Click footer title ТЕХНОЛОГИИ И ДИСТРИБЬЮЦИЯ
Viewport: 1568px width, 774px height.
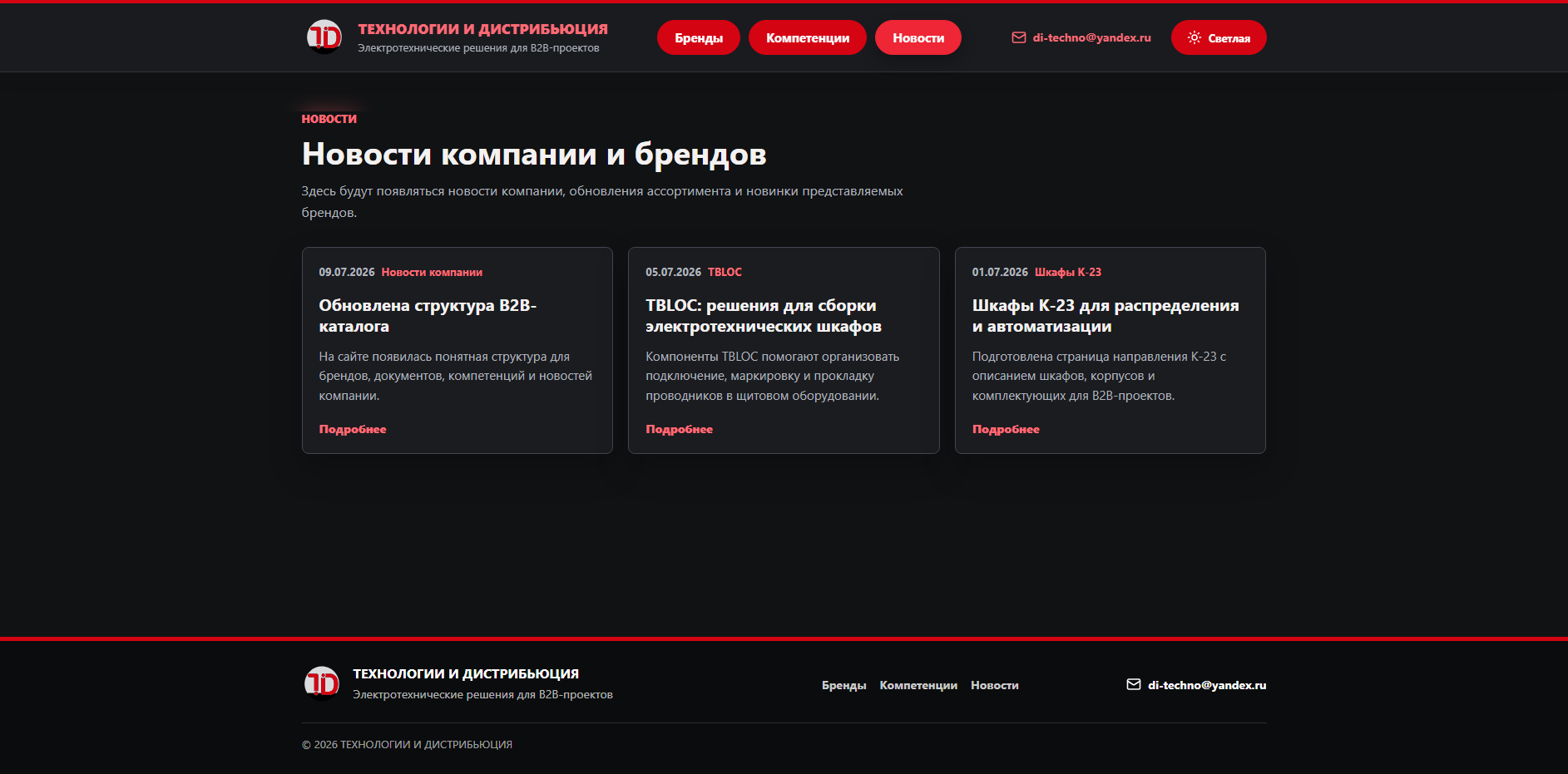[x=466, y=673]
